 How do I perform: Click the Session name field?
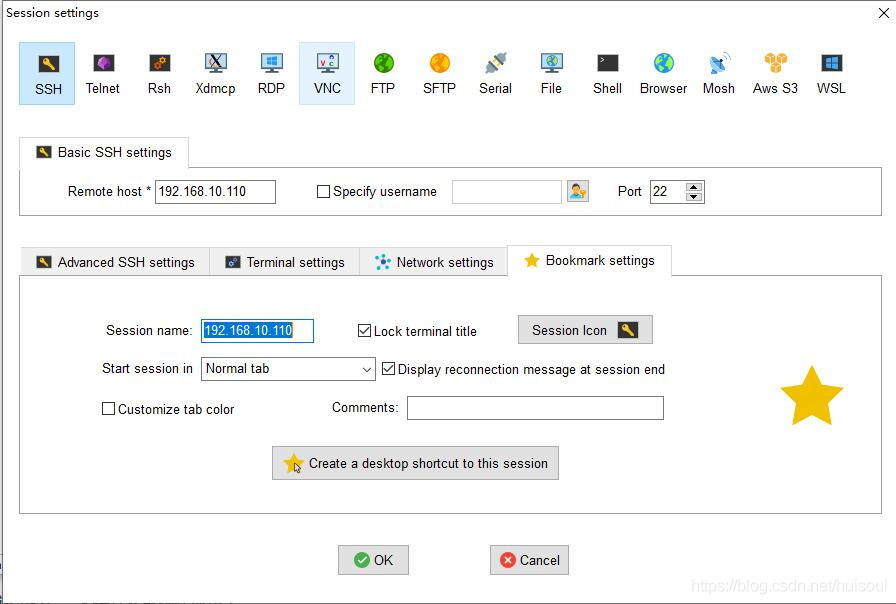(x=257, y=330)
